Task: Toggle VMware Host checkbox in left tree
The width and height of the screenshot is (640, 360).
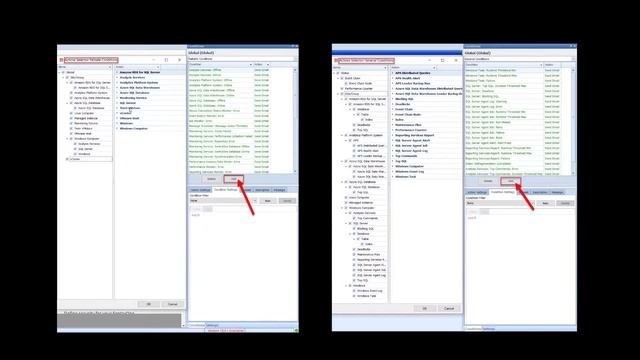Action: [71, 133]
